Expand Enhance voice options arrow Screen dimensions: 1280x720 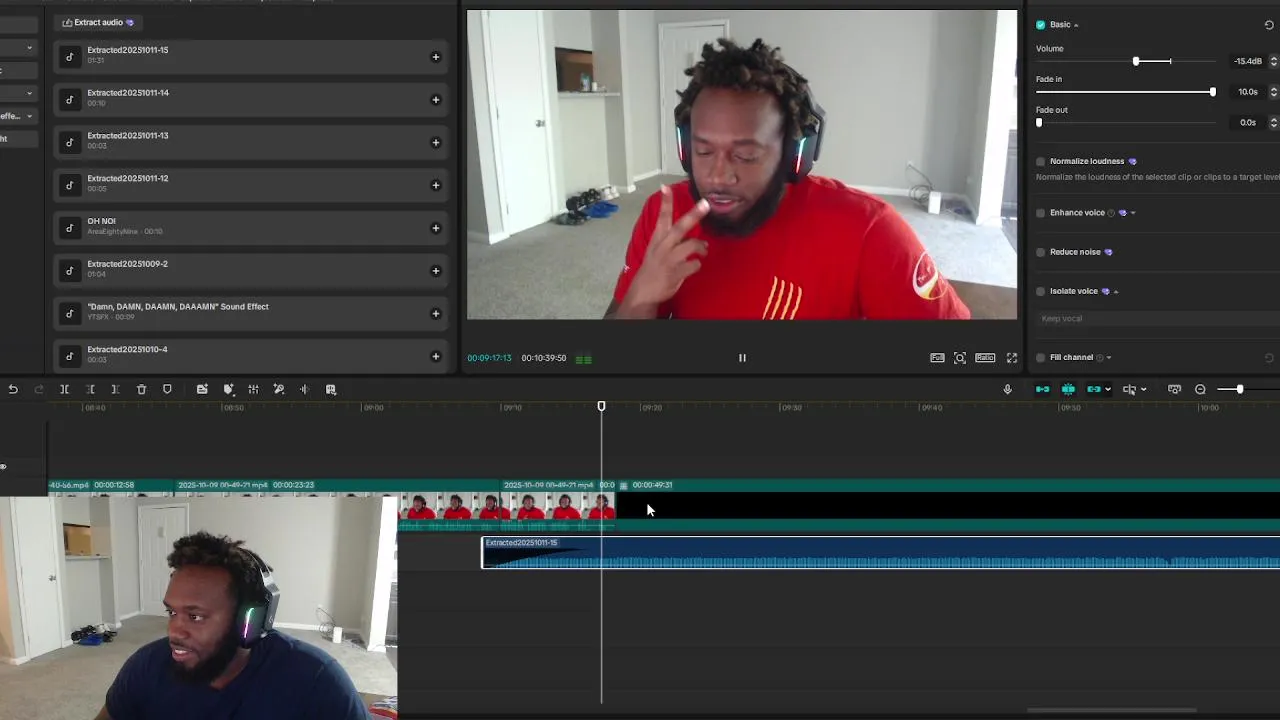click(1132, 213)
